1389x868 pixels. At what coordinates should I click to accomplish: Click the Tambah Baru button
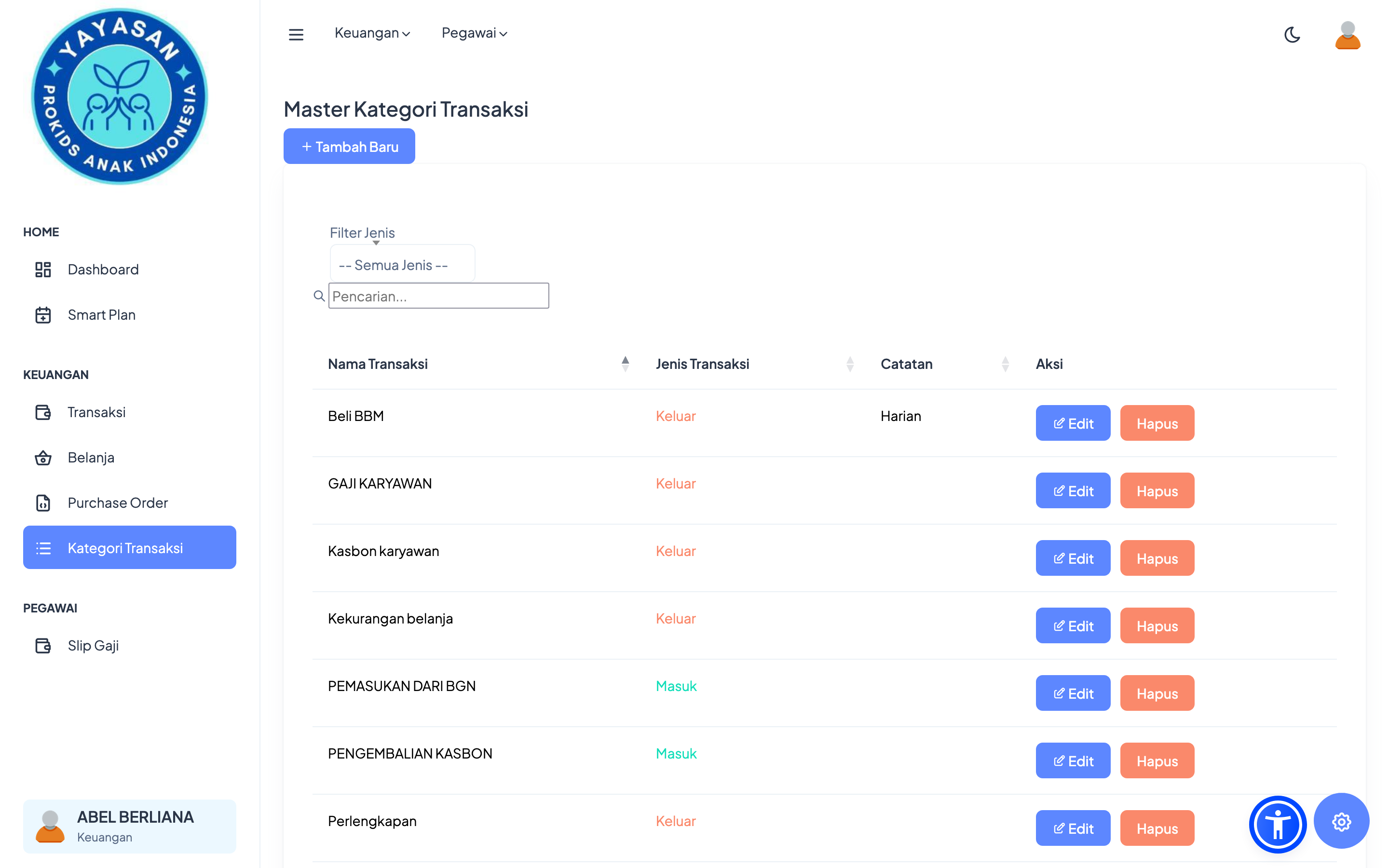[349, 147]
